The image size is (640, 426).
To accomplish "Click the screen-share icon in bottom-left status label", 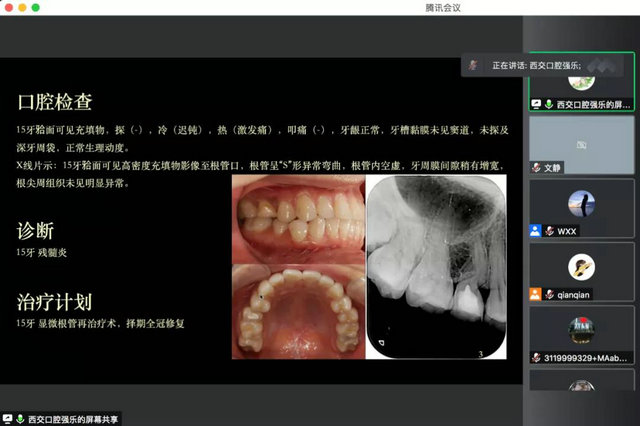I will click(8, 419).
